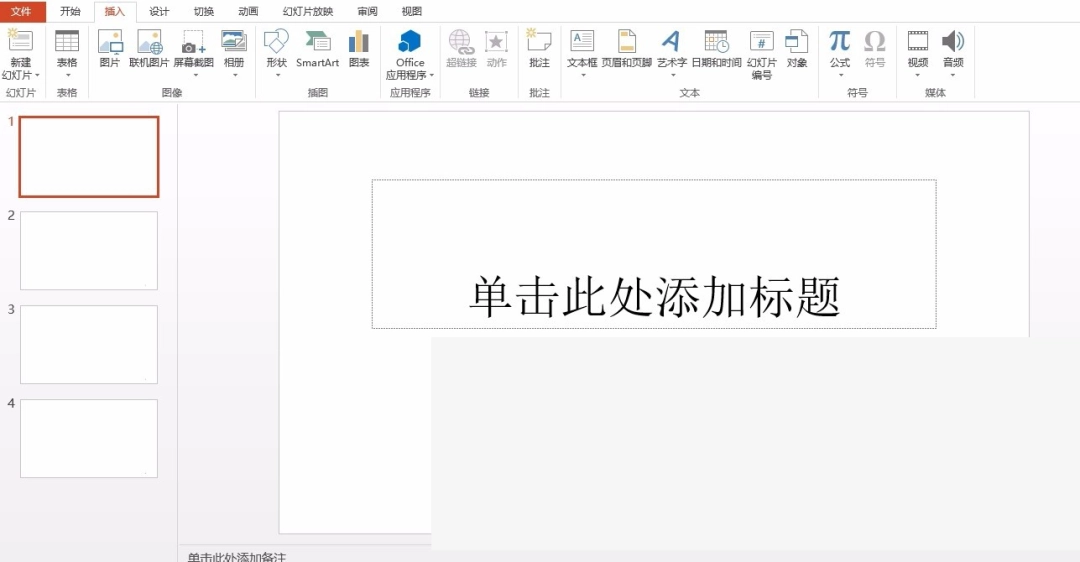
Task: Click the Photo Album (相册) icon
Action: click(233, 41)
